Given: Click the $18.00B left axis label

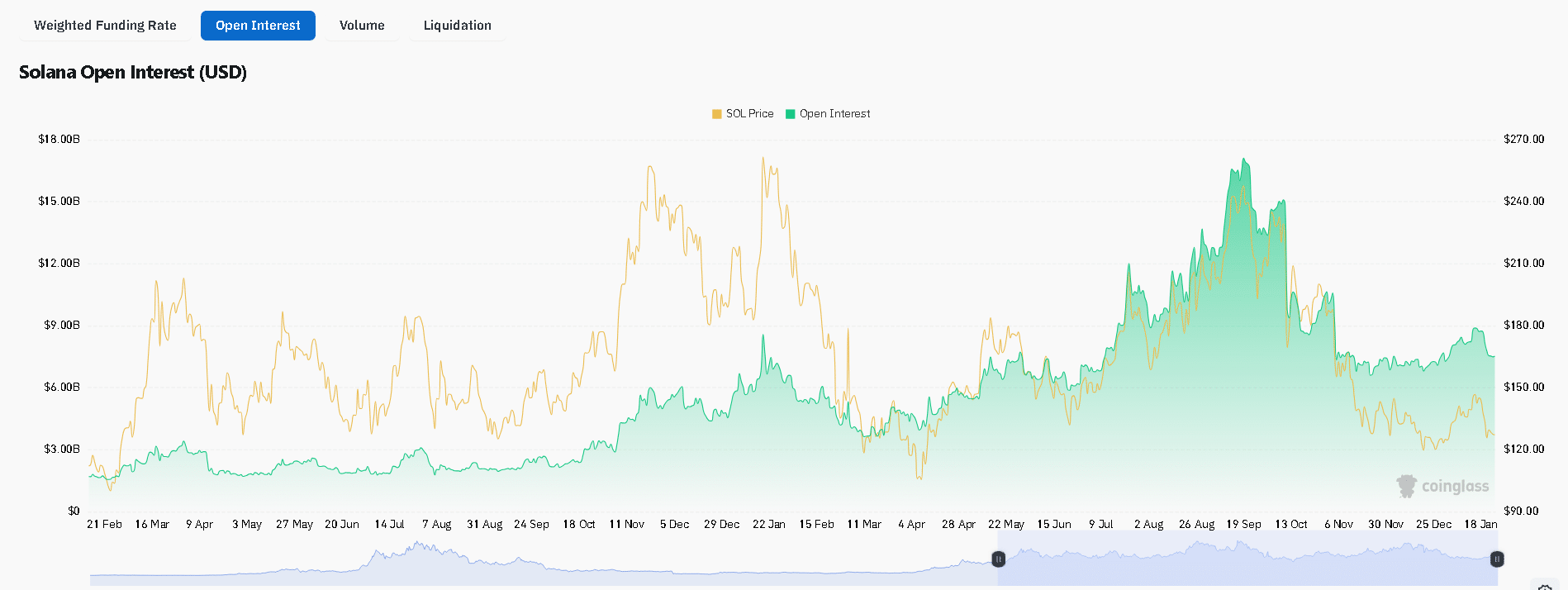Looking at the screenshot, I should (59, 140).
